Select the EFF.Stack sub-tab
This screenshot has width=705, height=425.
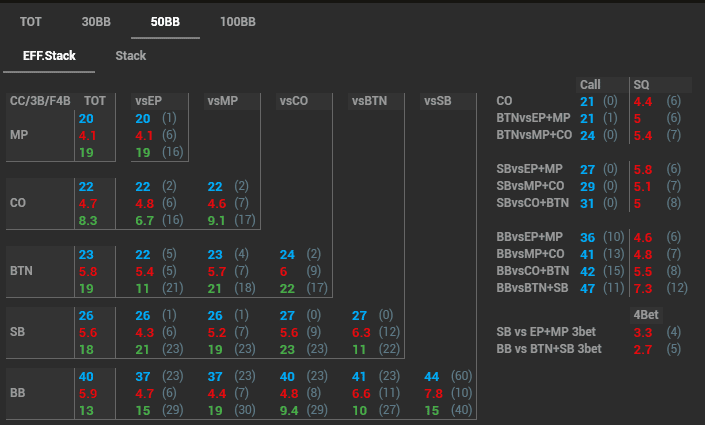point(50,56)
